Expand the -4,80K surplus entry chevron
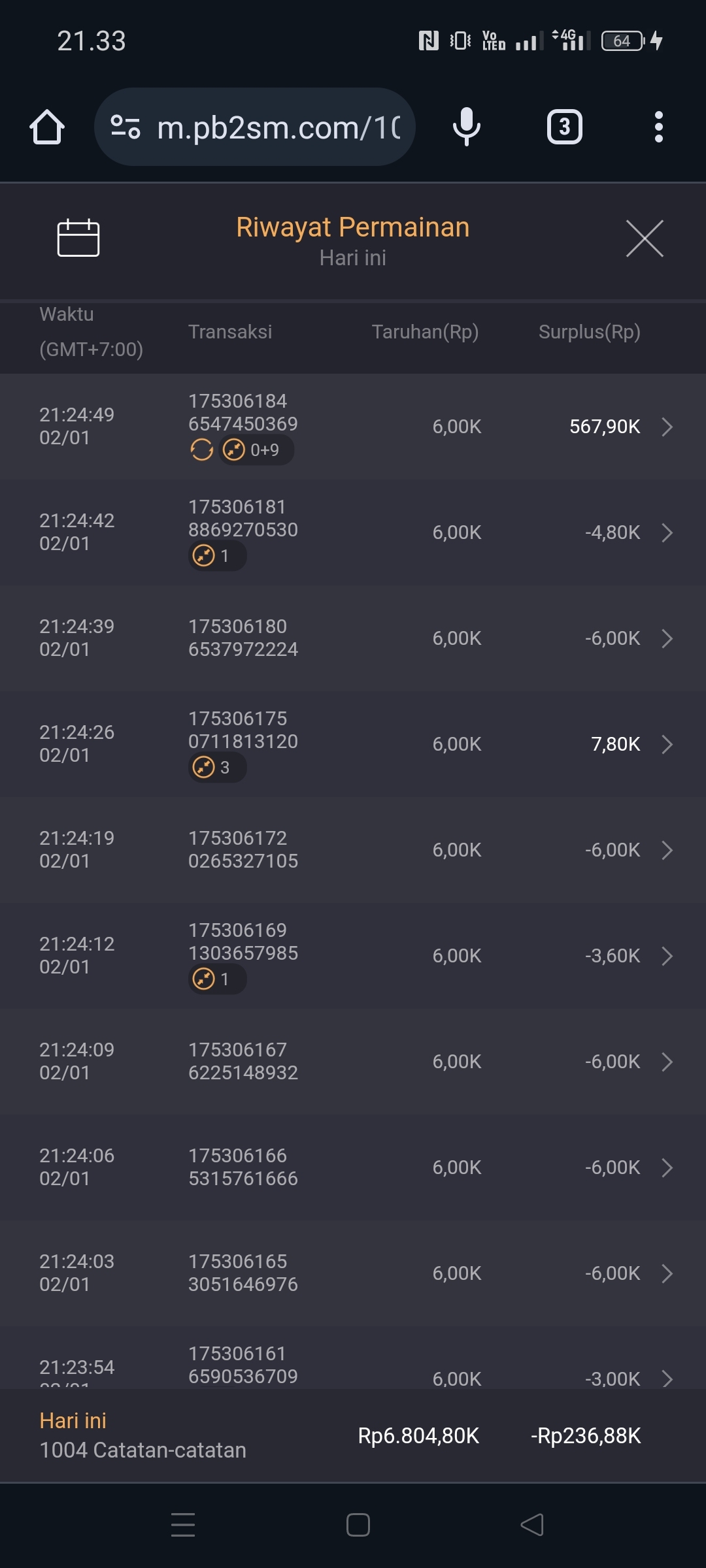706x1568 pixels. coord(667,532)
